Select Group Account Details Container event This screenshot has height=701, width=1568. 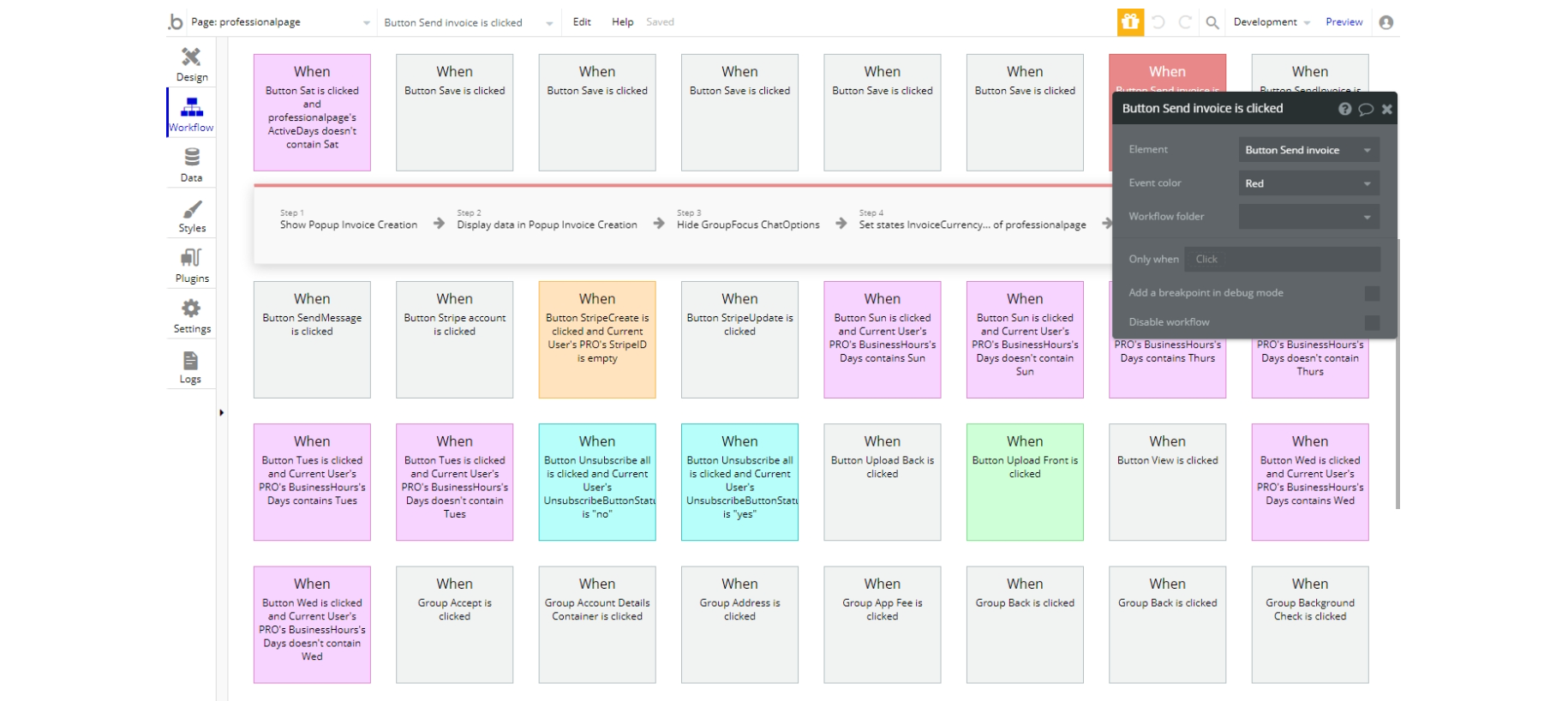click(597, 625)
